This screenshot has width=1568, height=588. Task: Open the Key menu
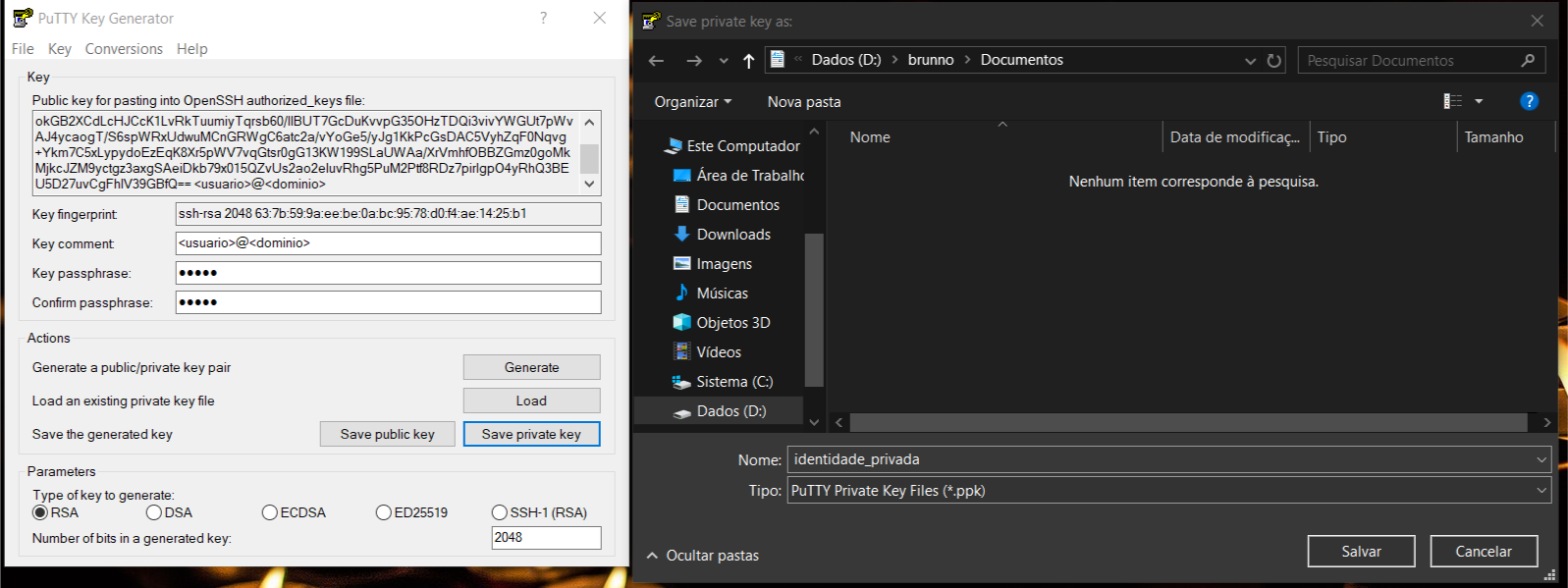60,49
